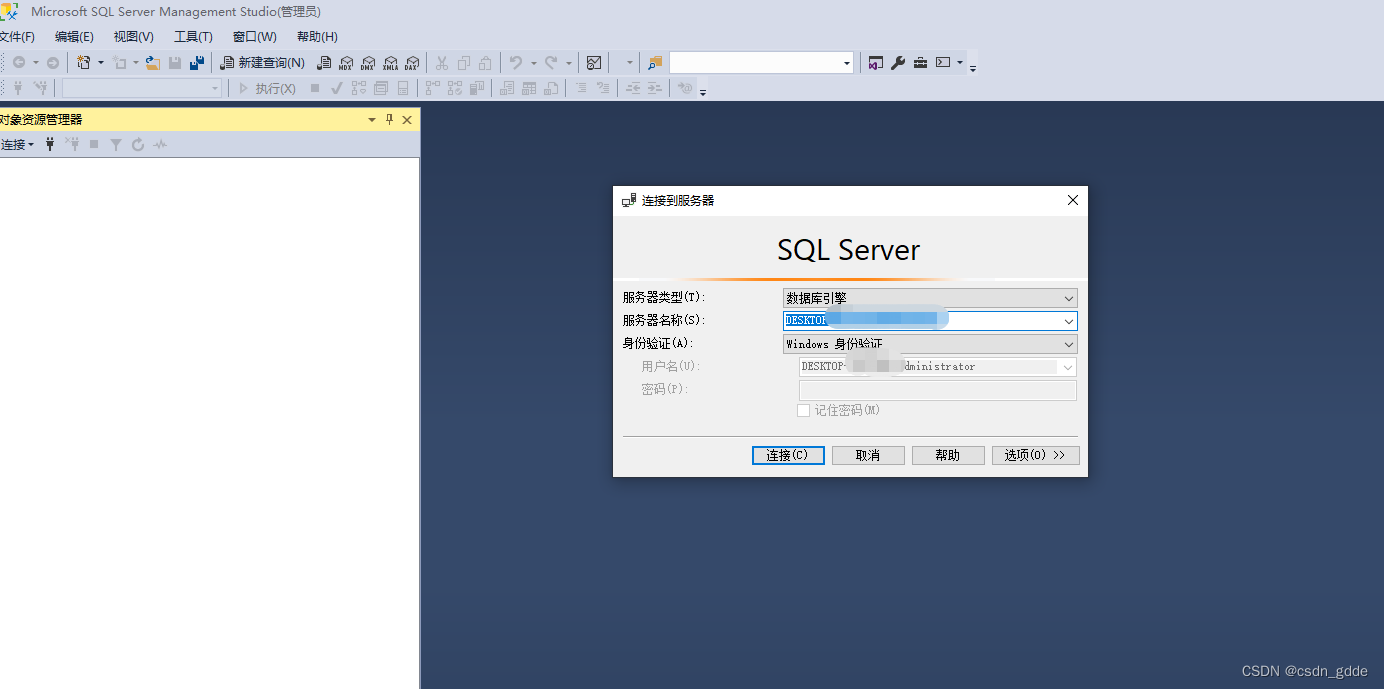Click the navigate back arrow icon

(x=18, y=62)
